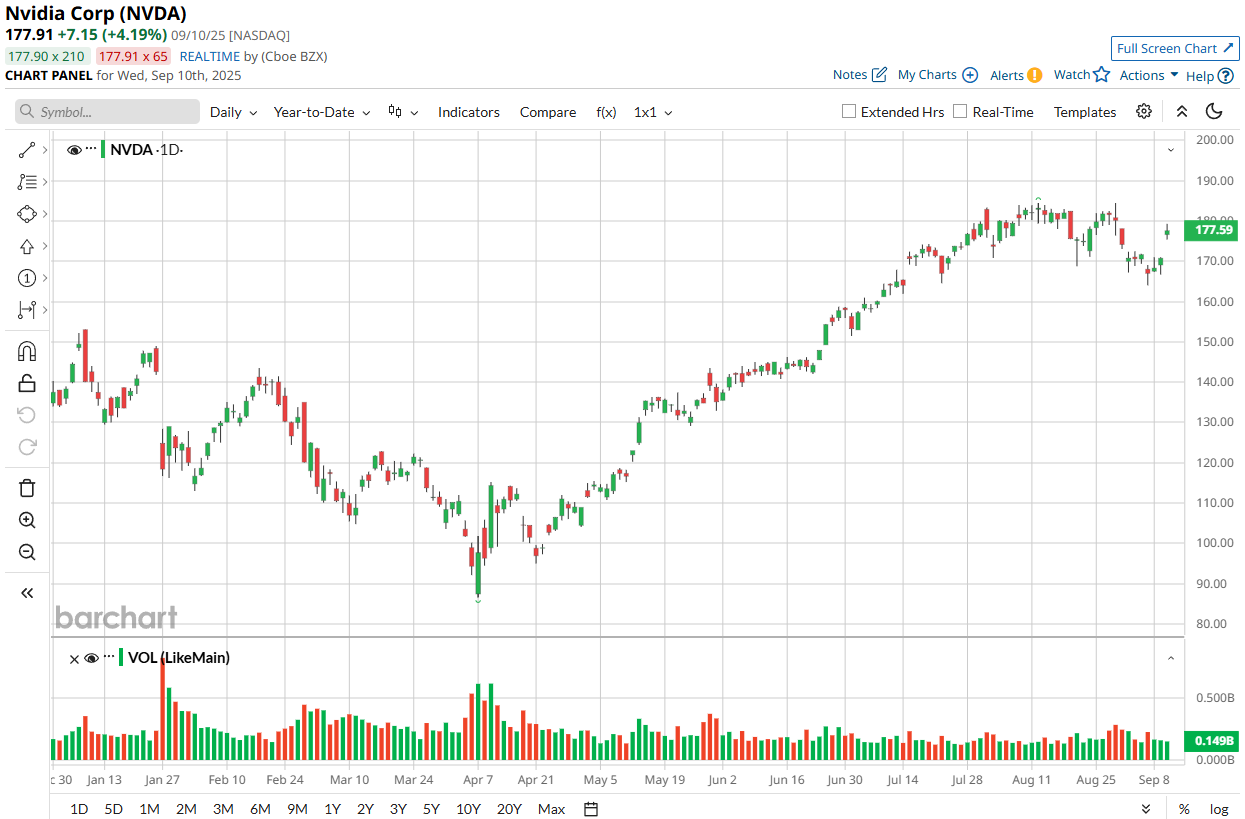Select the Fibonacci list drawing tool
Screen dimensions: 1245x819
(x=27, y=182)
